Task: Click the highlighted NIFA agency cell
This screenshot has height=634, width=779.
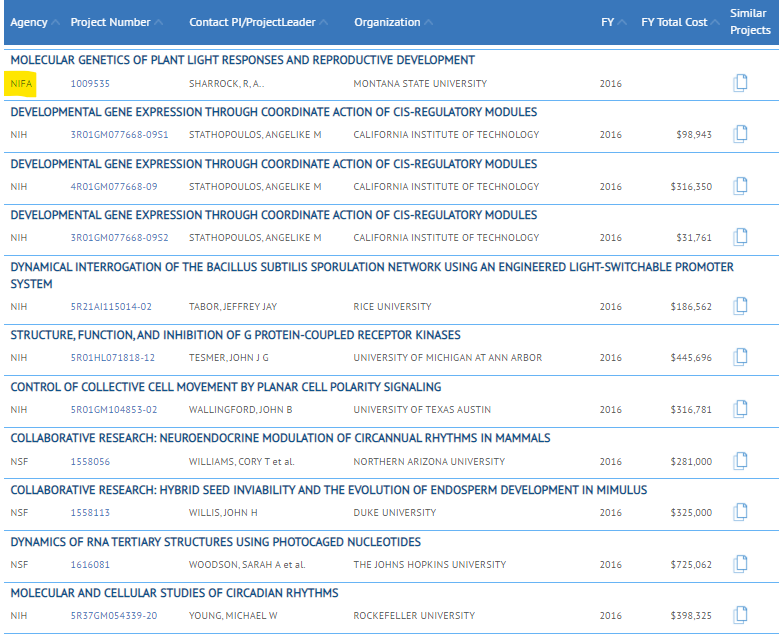Action: pyautogui.click(x=21, y=83)
